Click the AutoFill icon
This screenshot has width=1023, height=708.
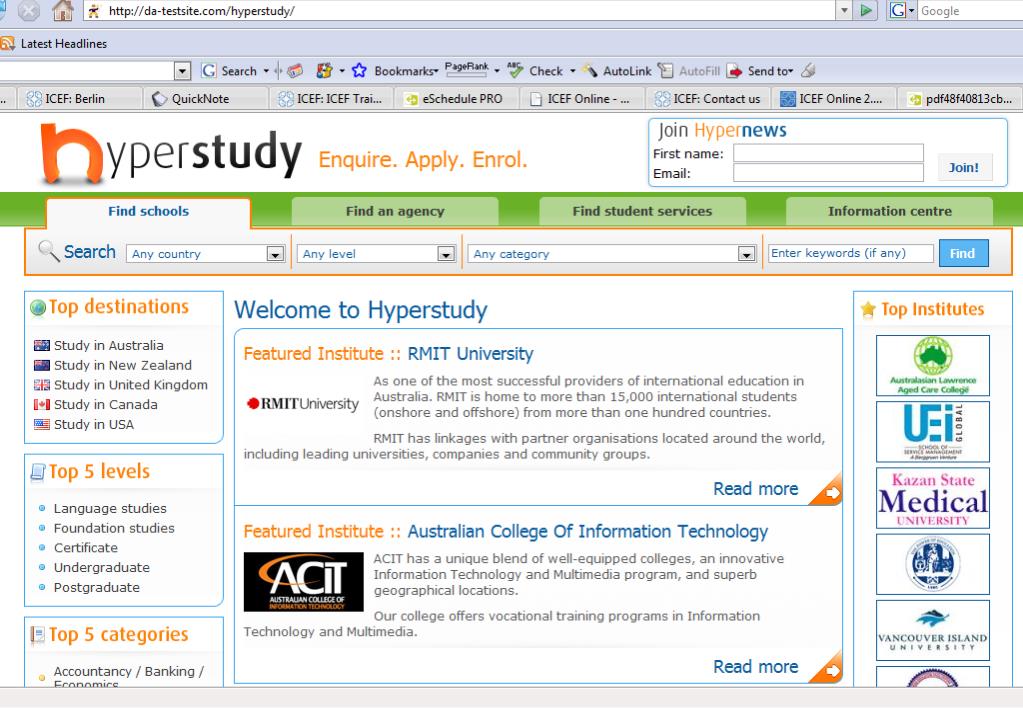(x=665, y=70)
